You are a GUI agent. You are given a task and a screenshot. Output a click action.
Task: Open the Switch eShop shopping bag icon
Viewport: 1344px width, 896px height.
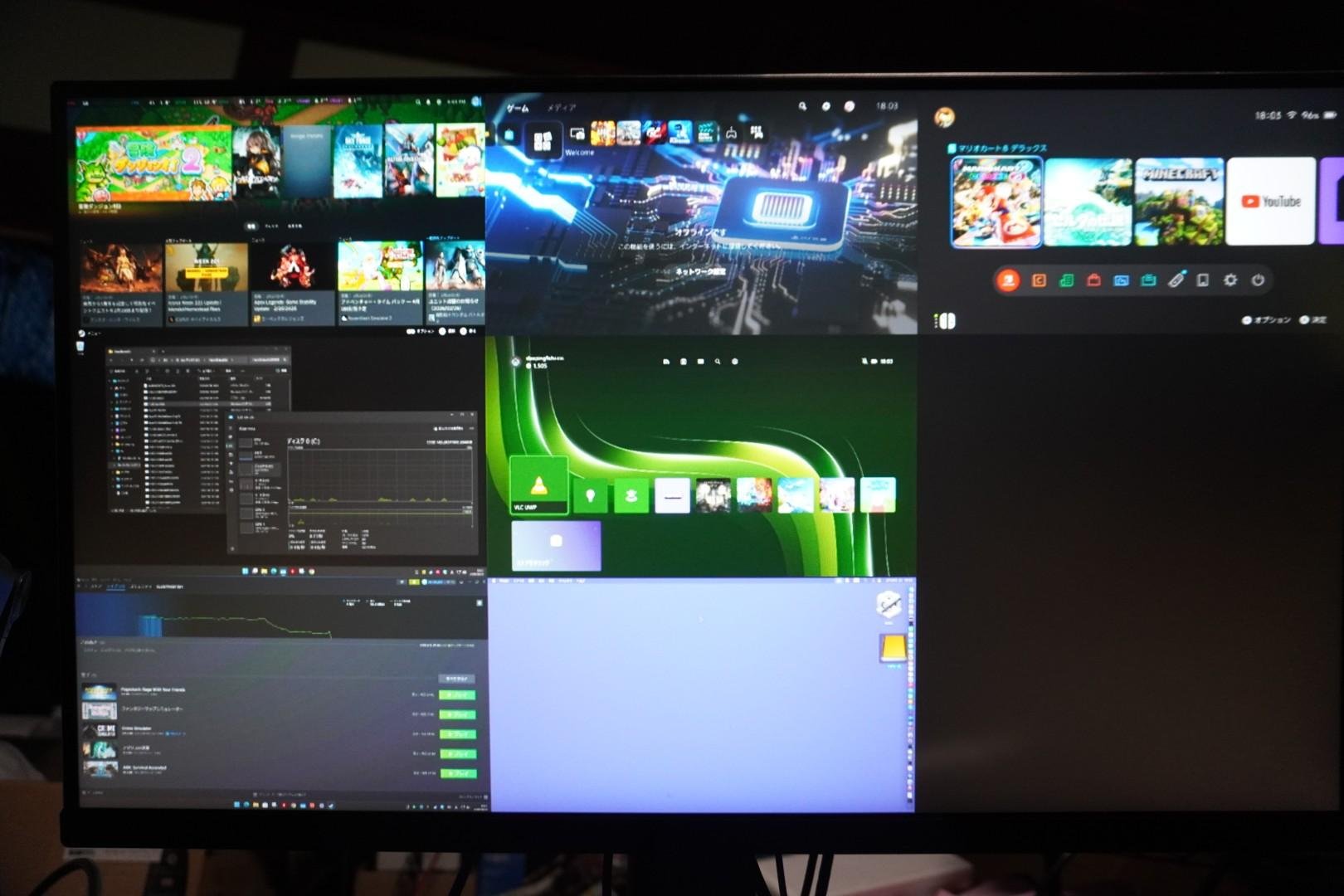pos(1093,280)
